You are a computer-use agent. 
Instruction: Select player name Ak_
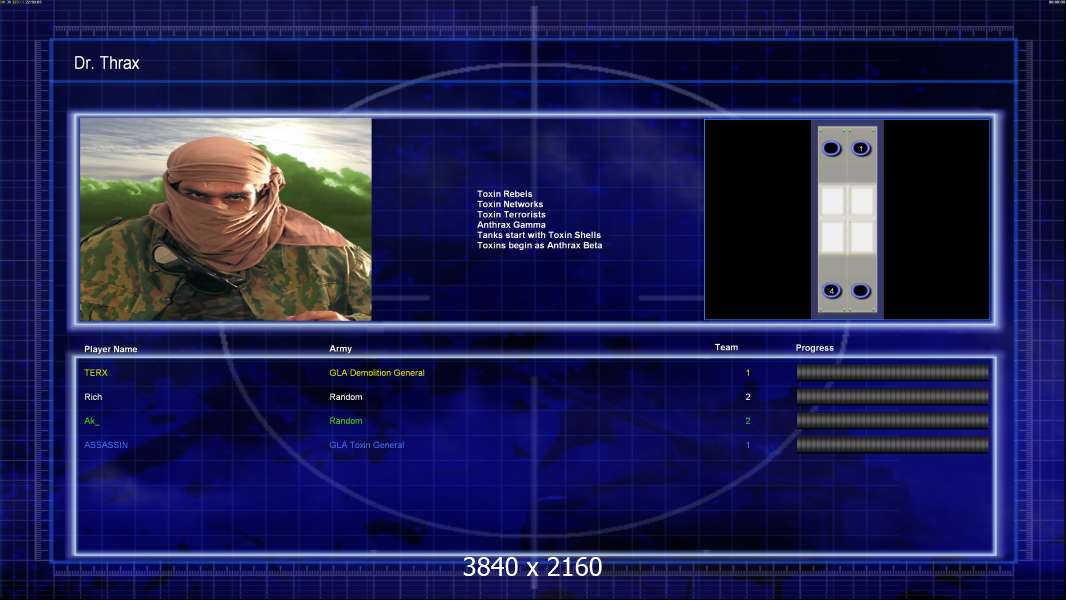pyautogui.click(x=92, y=421)
